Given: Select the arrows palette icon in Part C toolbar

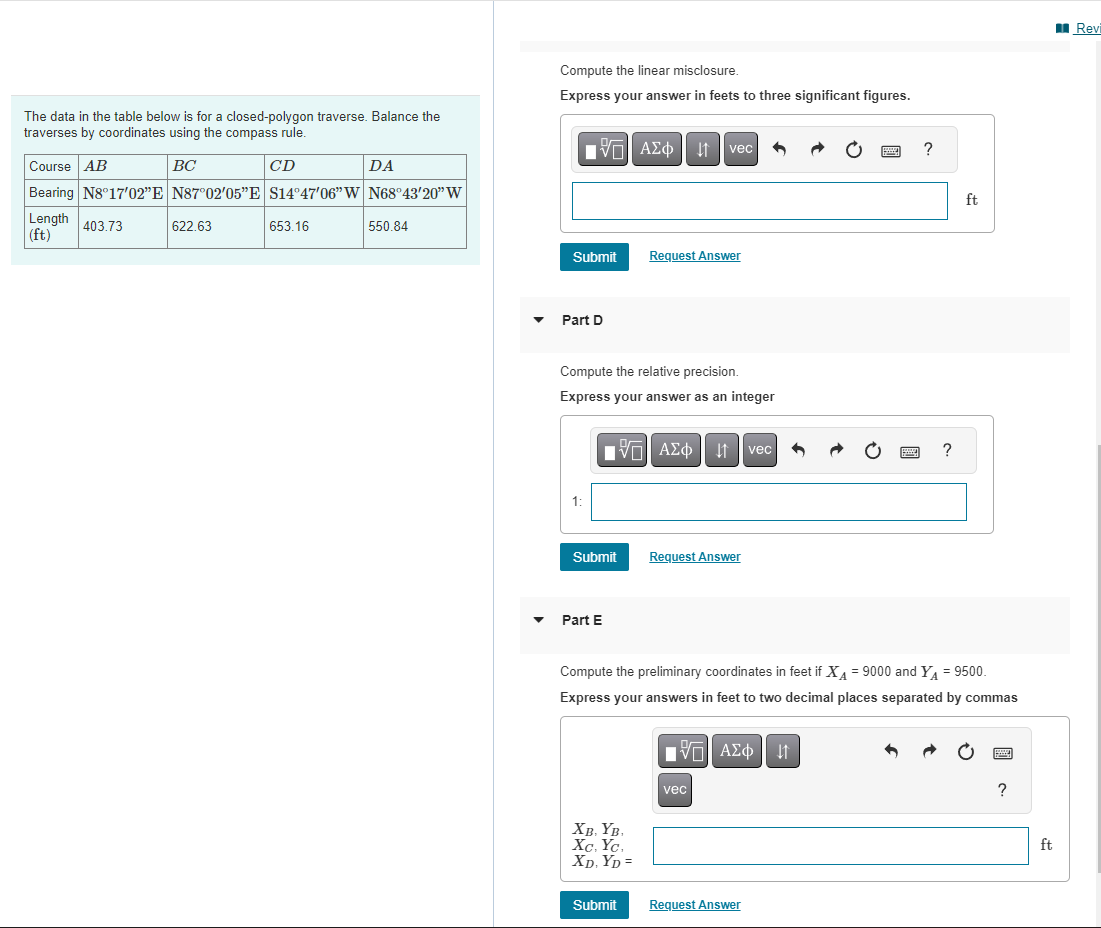Looking at the screenshot, I should point(702,148).
